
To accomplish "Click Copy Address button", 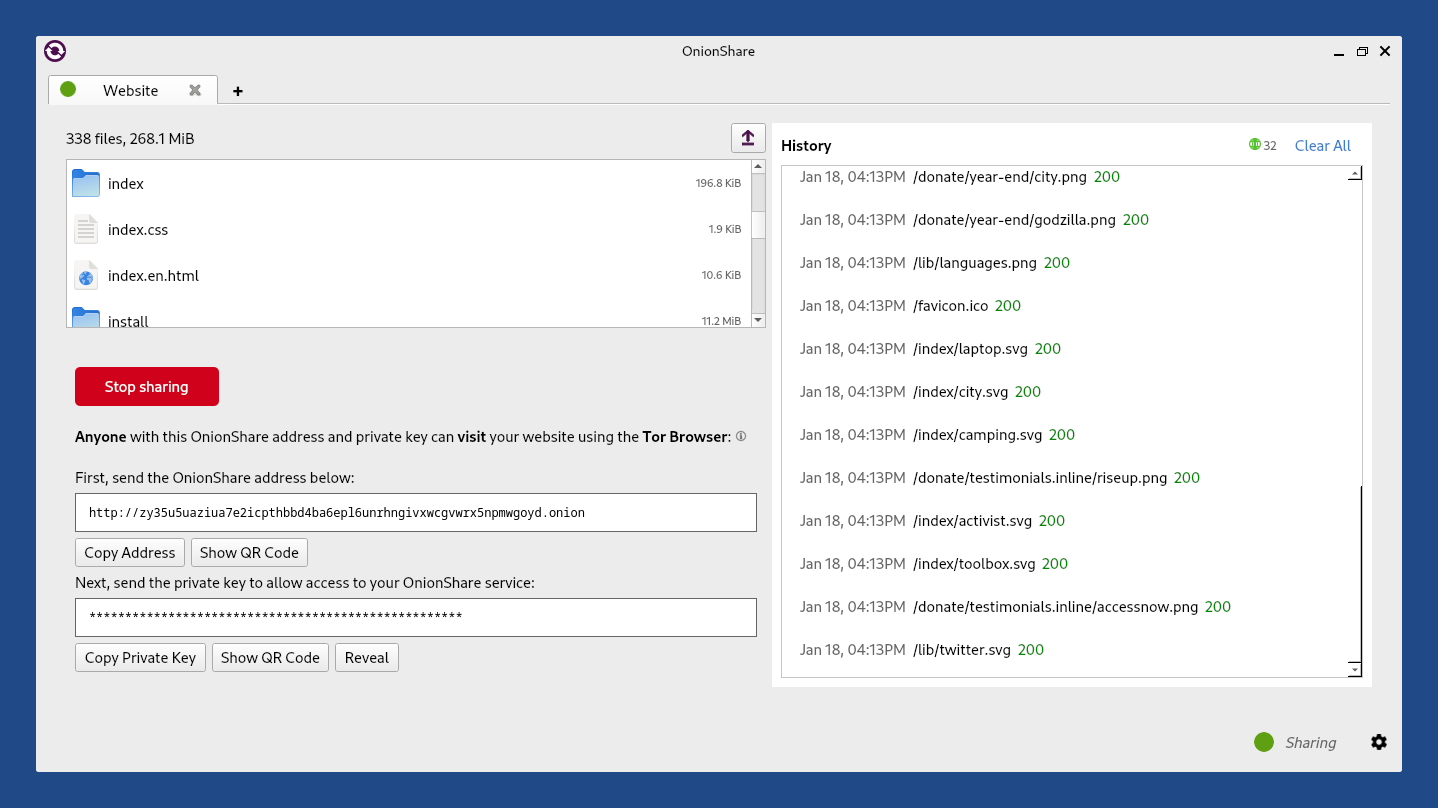I will [x=130, y=552].
